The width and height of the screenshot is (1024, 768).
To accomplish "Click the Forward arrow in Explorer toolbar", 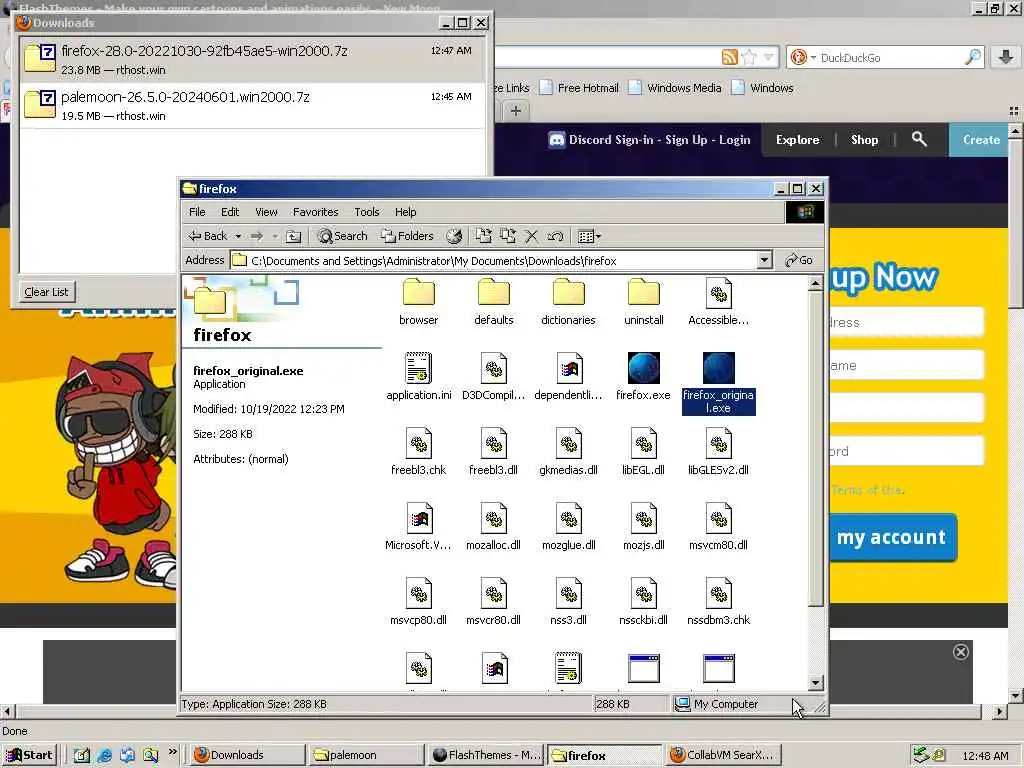I will [257, 236].
